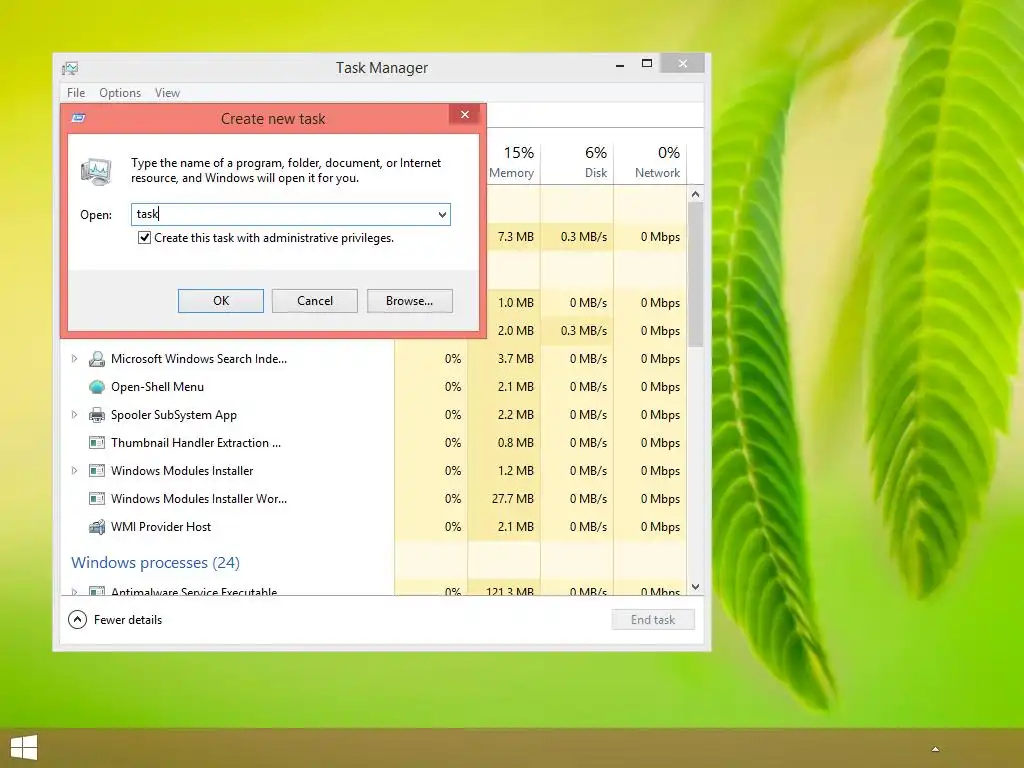Viewport: 1024px width, 768px height.
Task: Open the Options menu
Action: pyautogui.click(x=120, y=93)
